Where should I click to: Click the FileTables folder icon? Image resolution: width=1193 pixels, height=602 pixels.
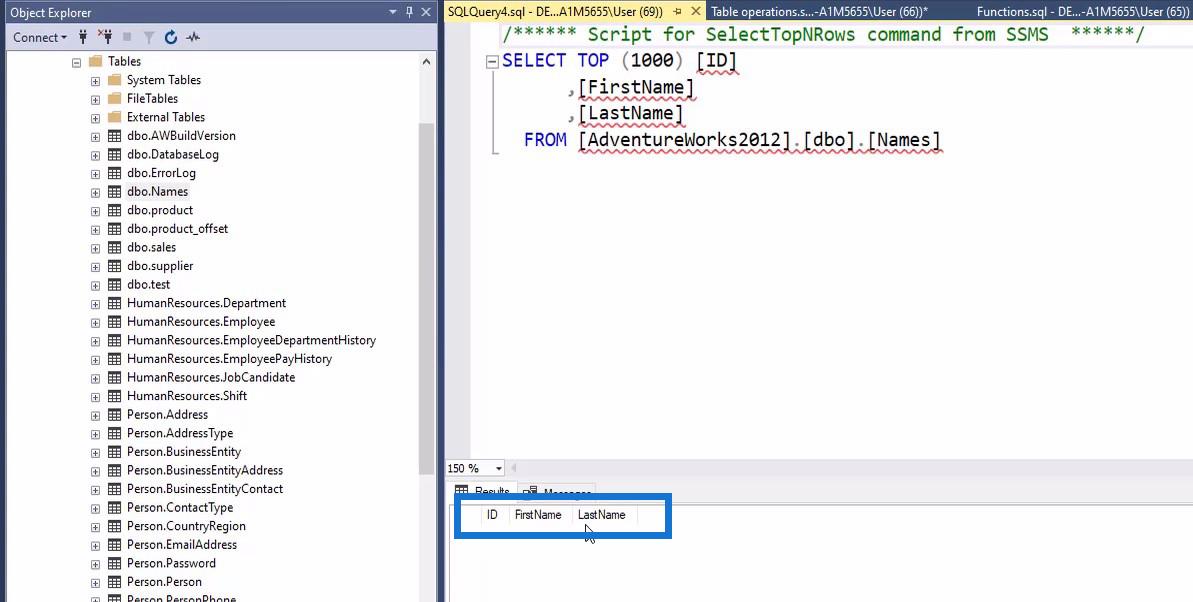point(114,98)
